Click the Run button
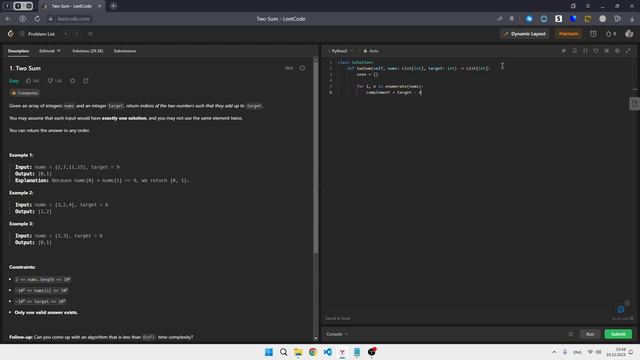 [590, 334]
